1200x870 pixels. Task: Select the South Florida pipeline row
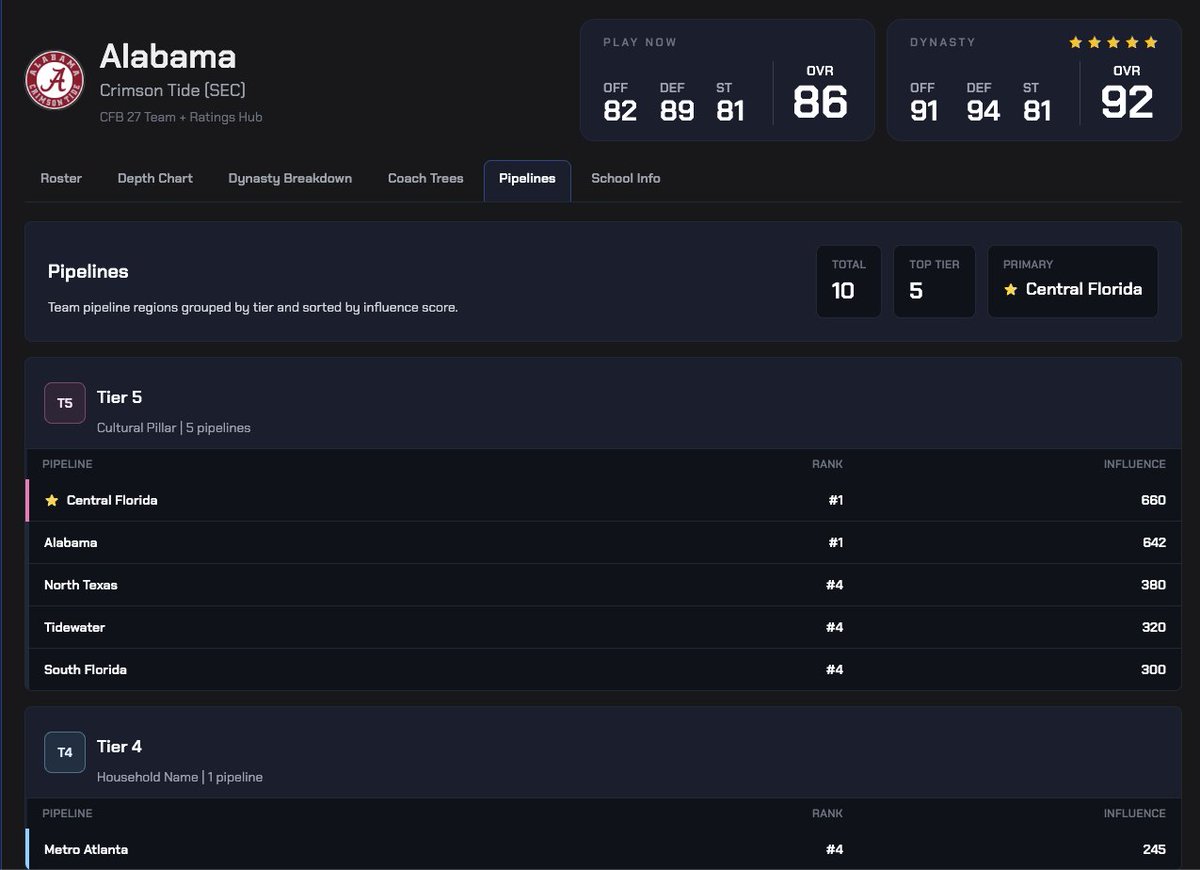(x=603, y=669)
